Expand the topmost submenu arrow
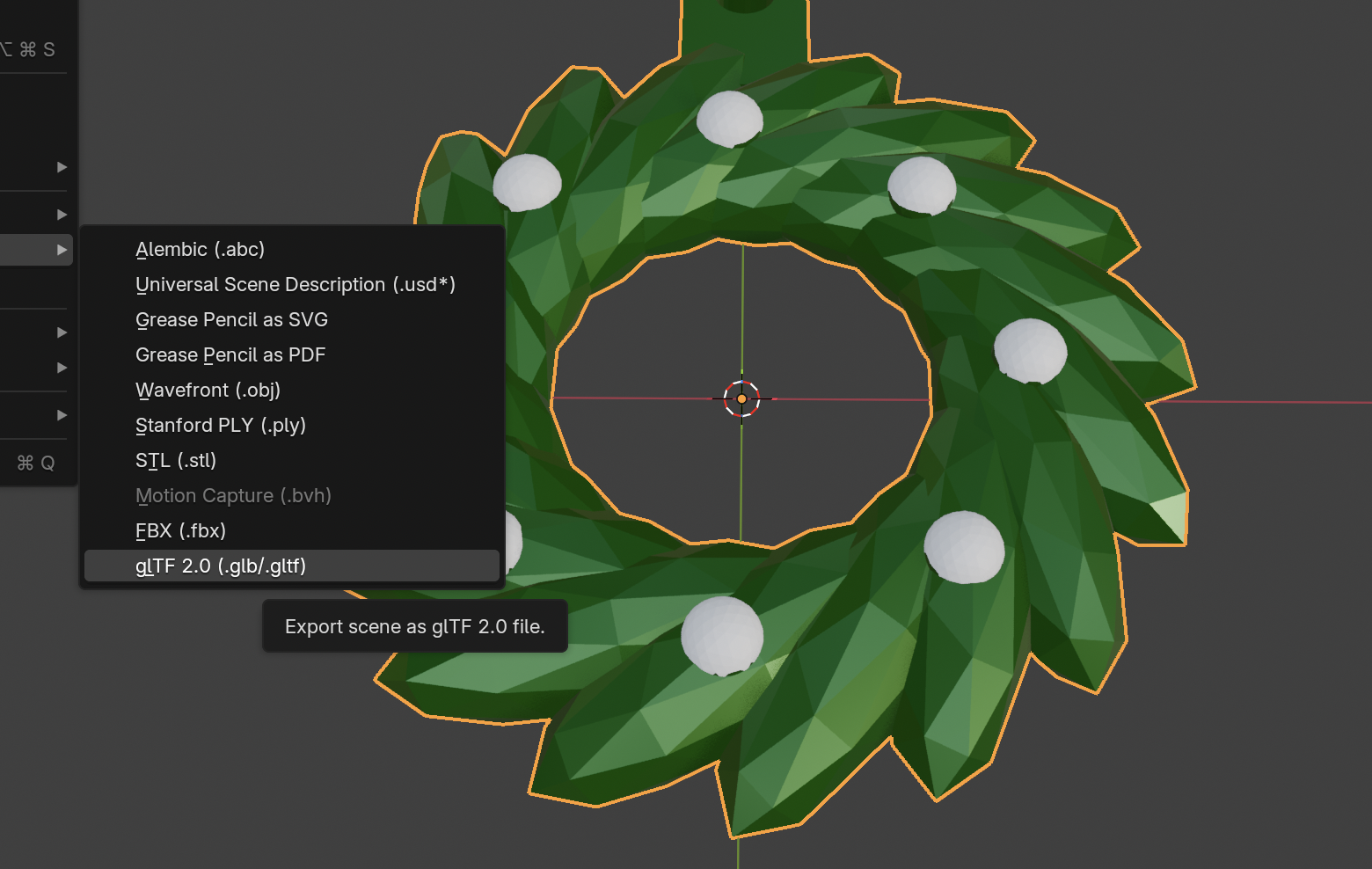 [62, 166]
